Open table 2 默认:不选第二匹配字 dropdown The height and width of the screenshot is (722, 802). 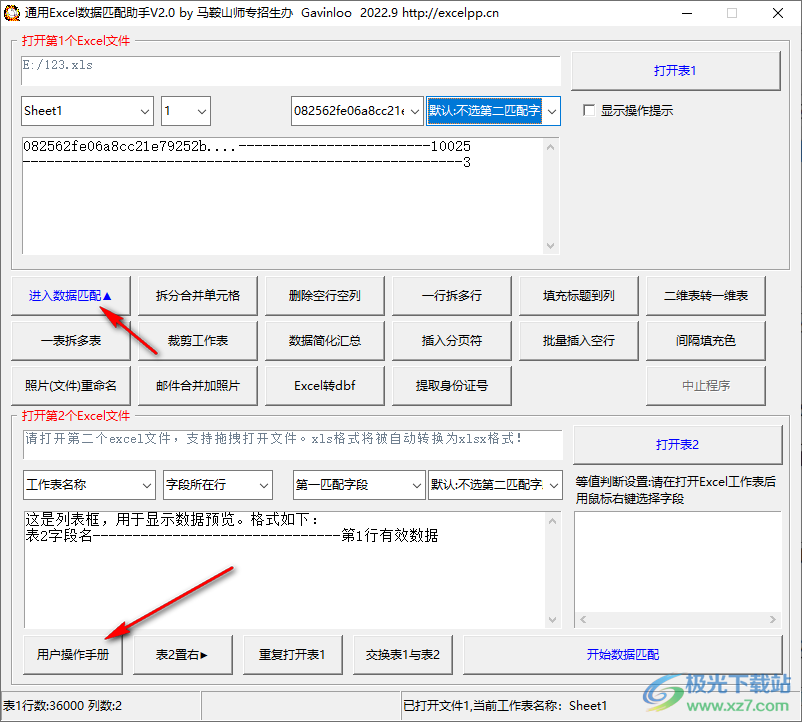495,485
